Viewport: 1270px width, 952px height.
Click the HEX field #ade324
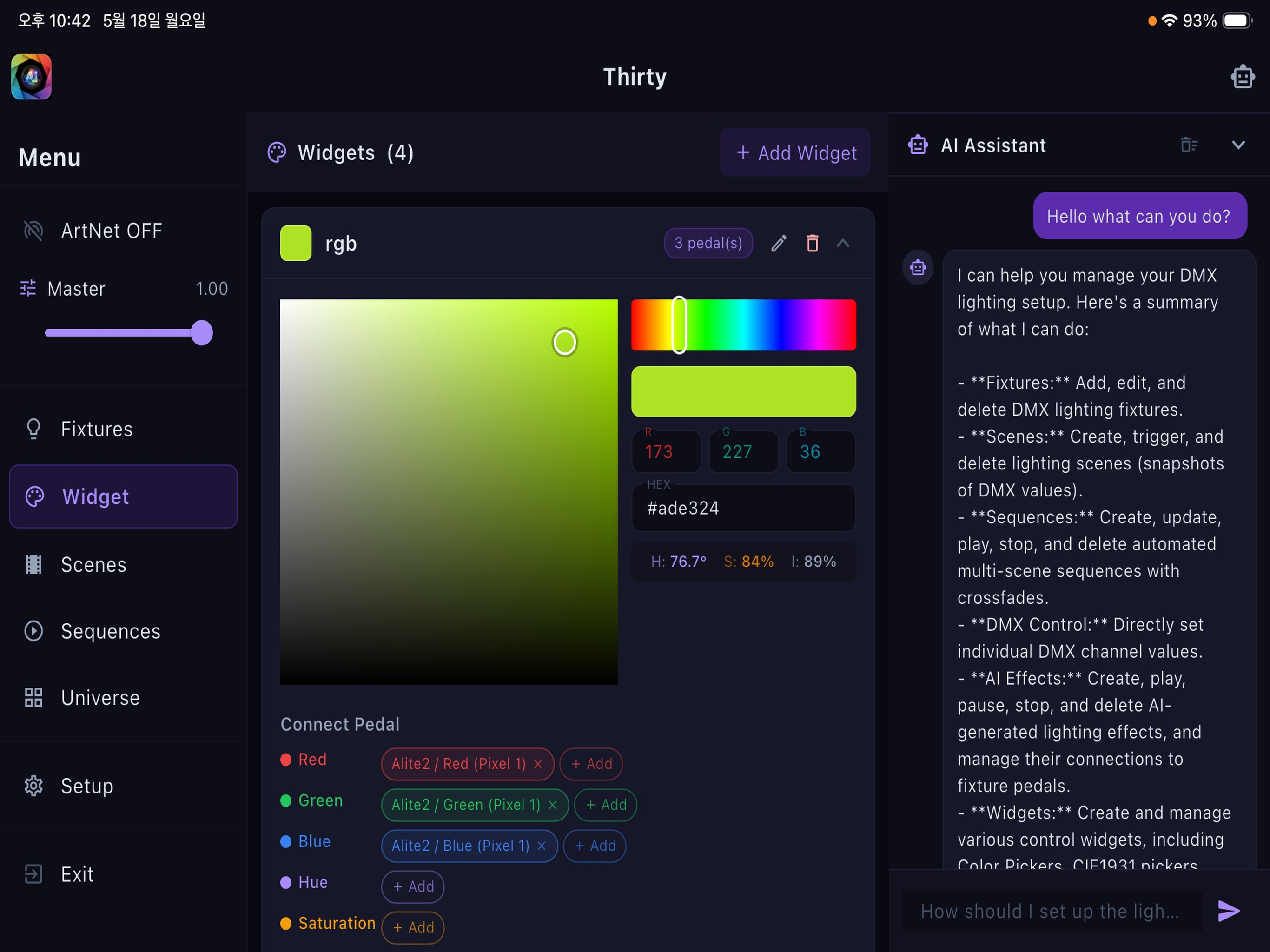click(743, 508)
